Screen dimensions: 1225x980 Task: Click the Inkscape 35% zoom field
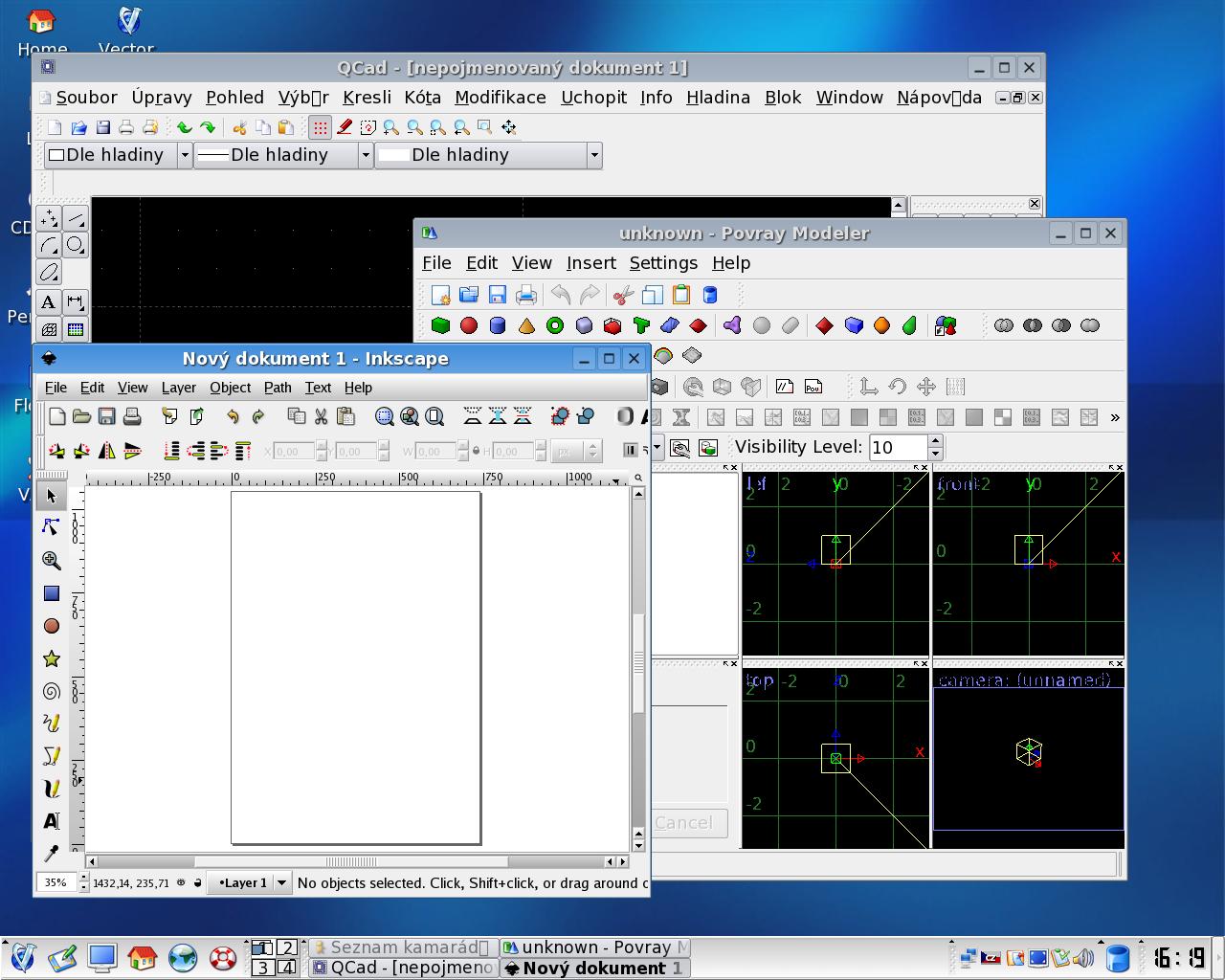tap(56, 882)
